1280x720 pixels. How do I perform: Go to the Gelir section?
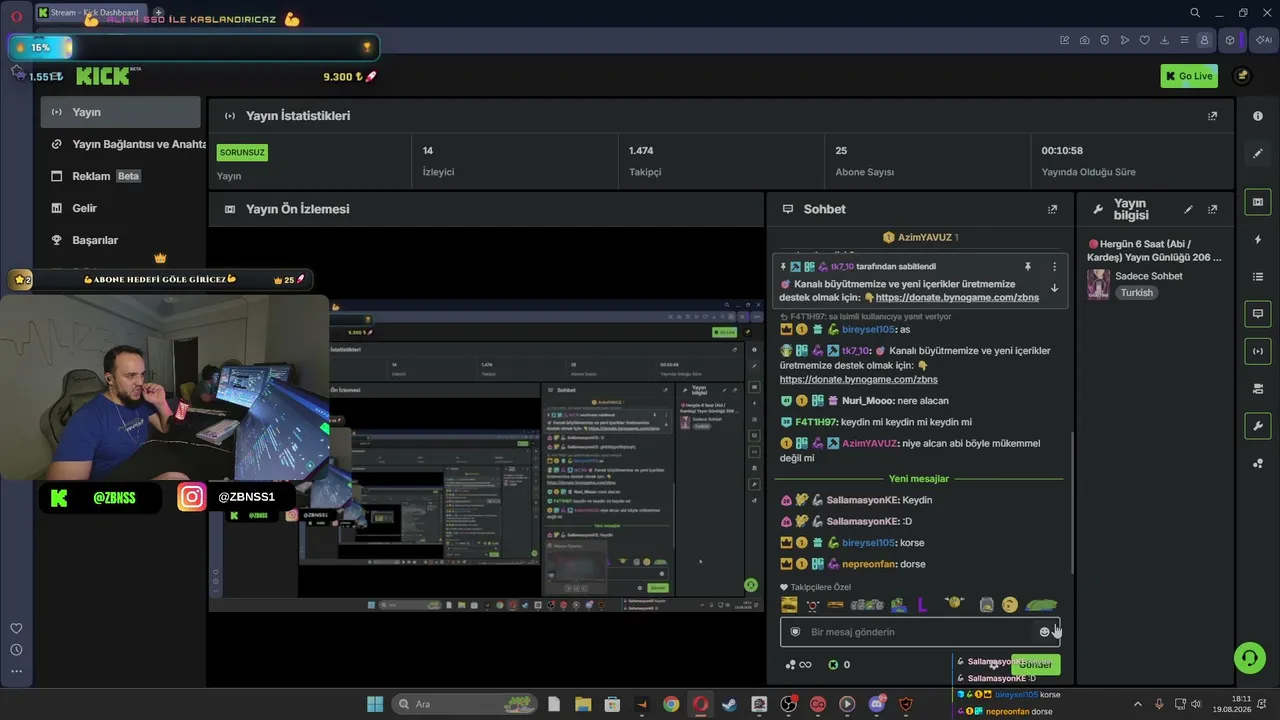120,208
